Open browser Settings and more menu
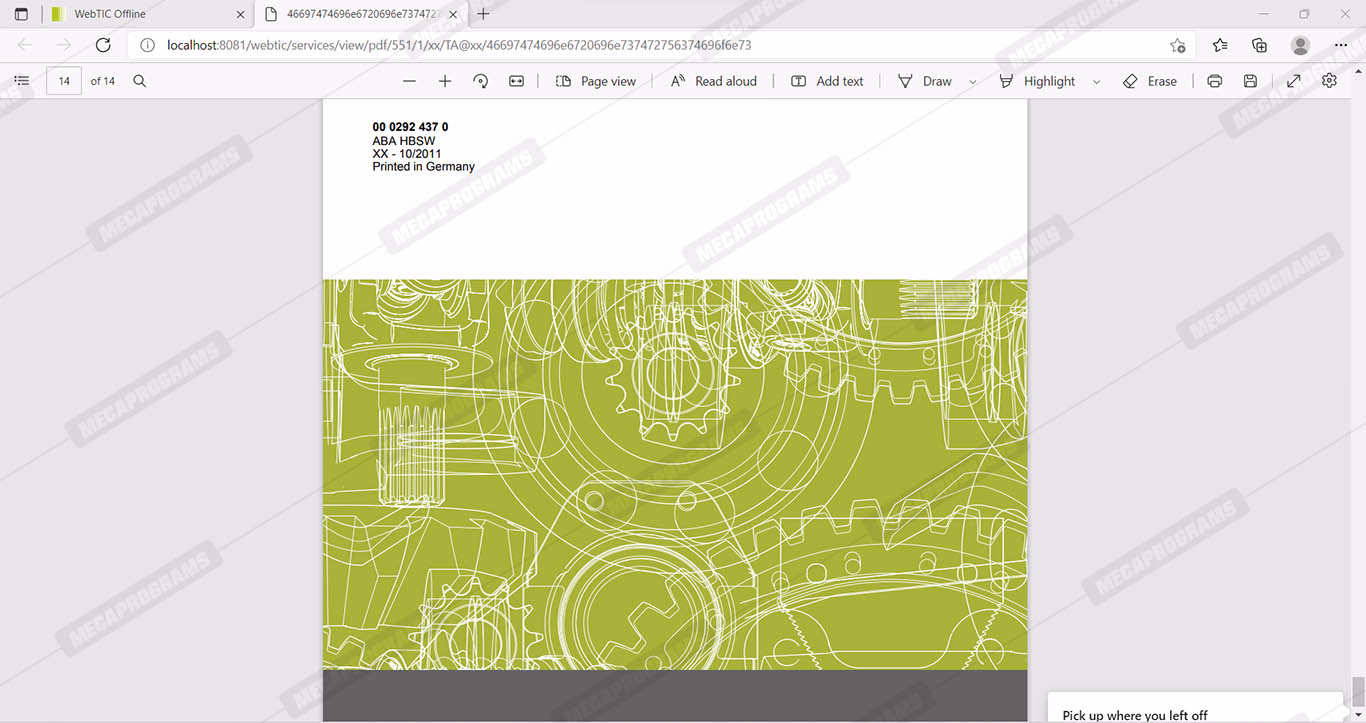The image size is (1366, 723). pyautogui.click(x=1341, y=45)
